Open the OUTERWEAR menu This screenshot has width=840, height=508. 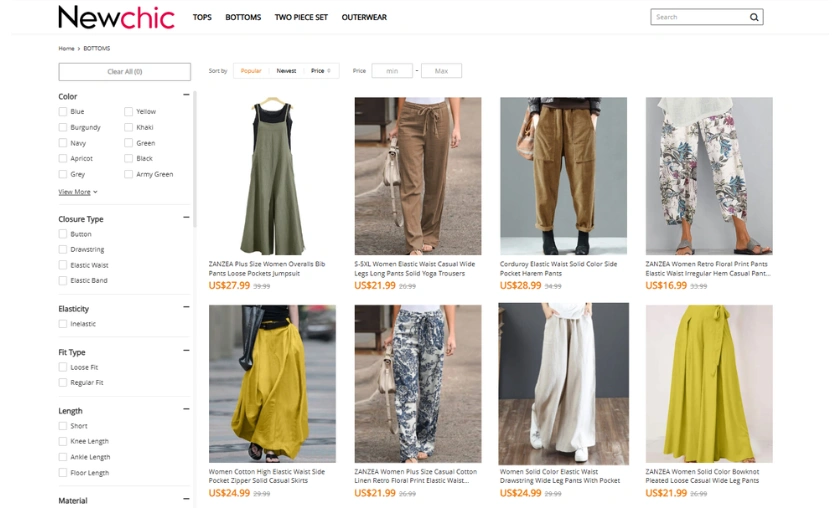364,17
